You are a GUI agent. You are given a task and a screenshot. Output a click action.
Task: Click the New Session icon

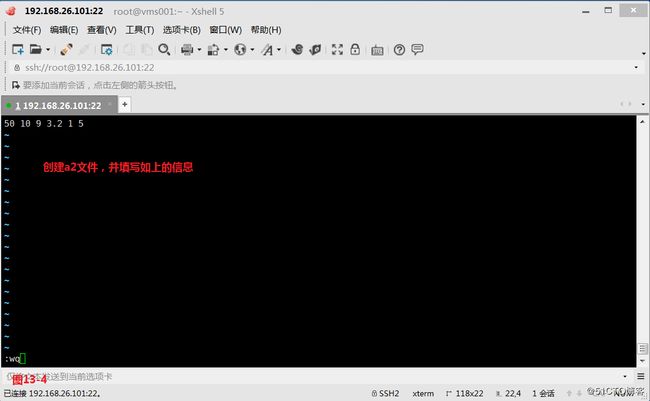(x=18, y=50)
